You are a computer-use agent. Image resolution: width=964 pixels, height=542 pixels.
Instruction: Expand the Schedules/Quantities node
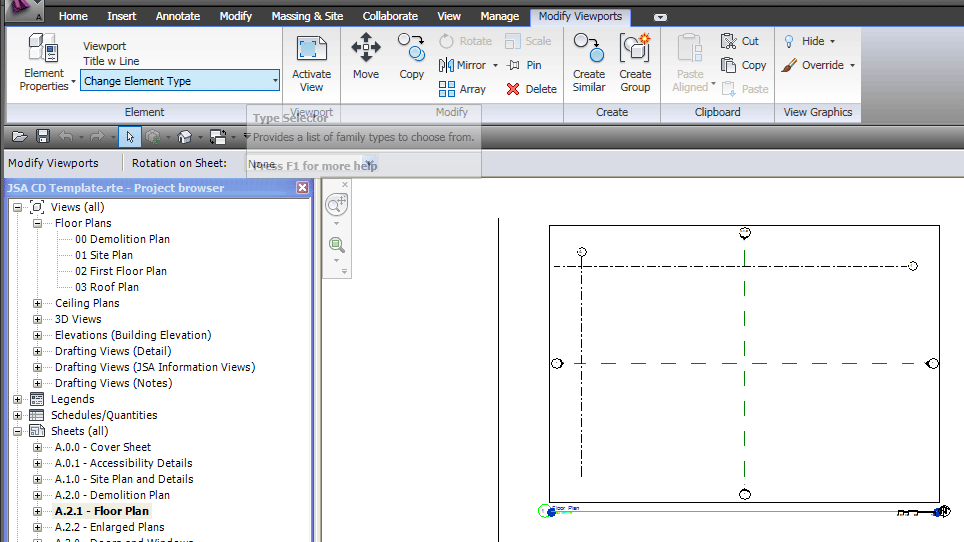tap(17, 415)
